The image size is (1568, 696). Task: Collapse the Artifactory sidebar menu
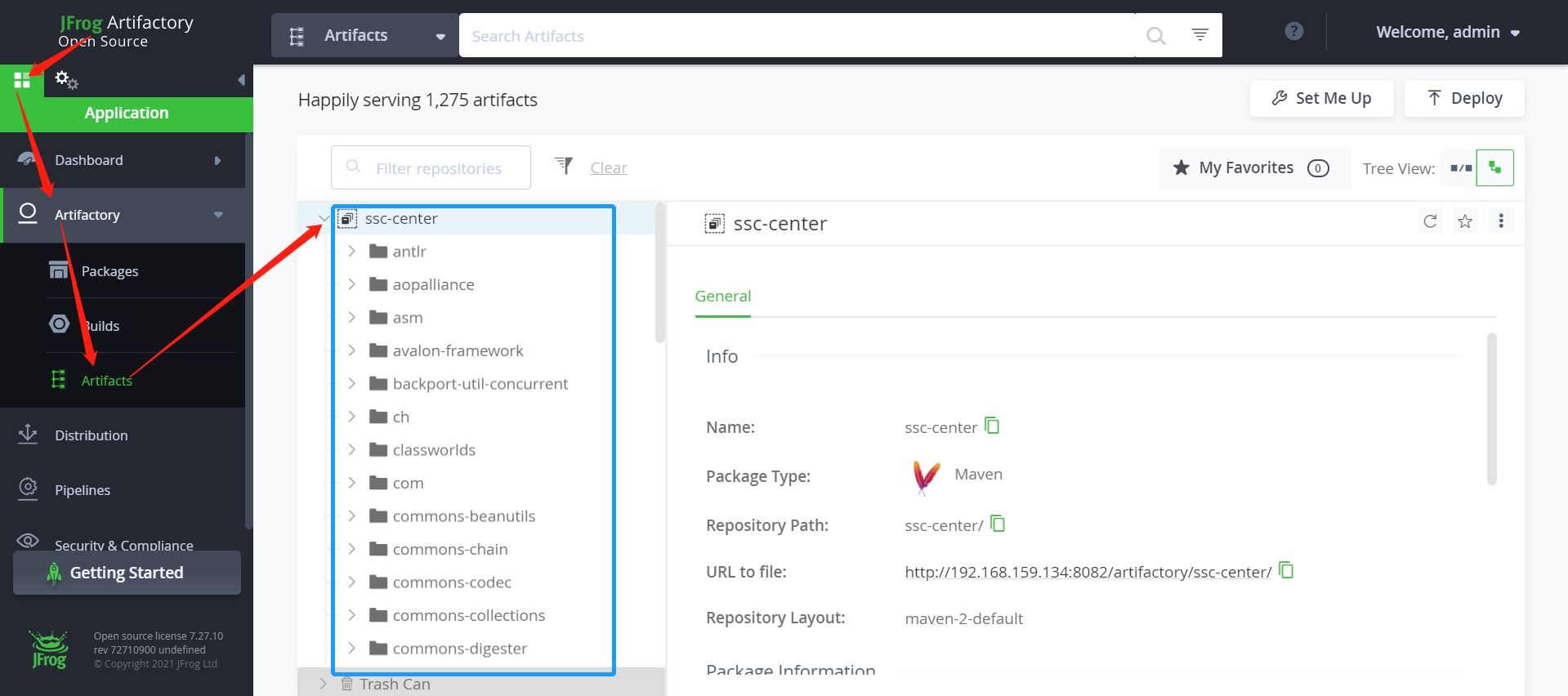[218, 215]
